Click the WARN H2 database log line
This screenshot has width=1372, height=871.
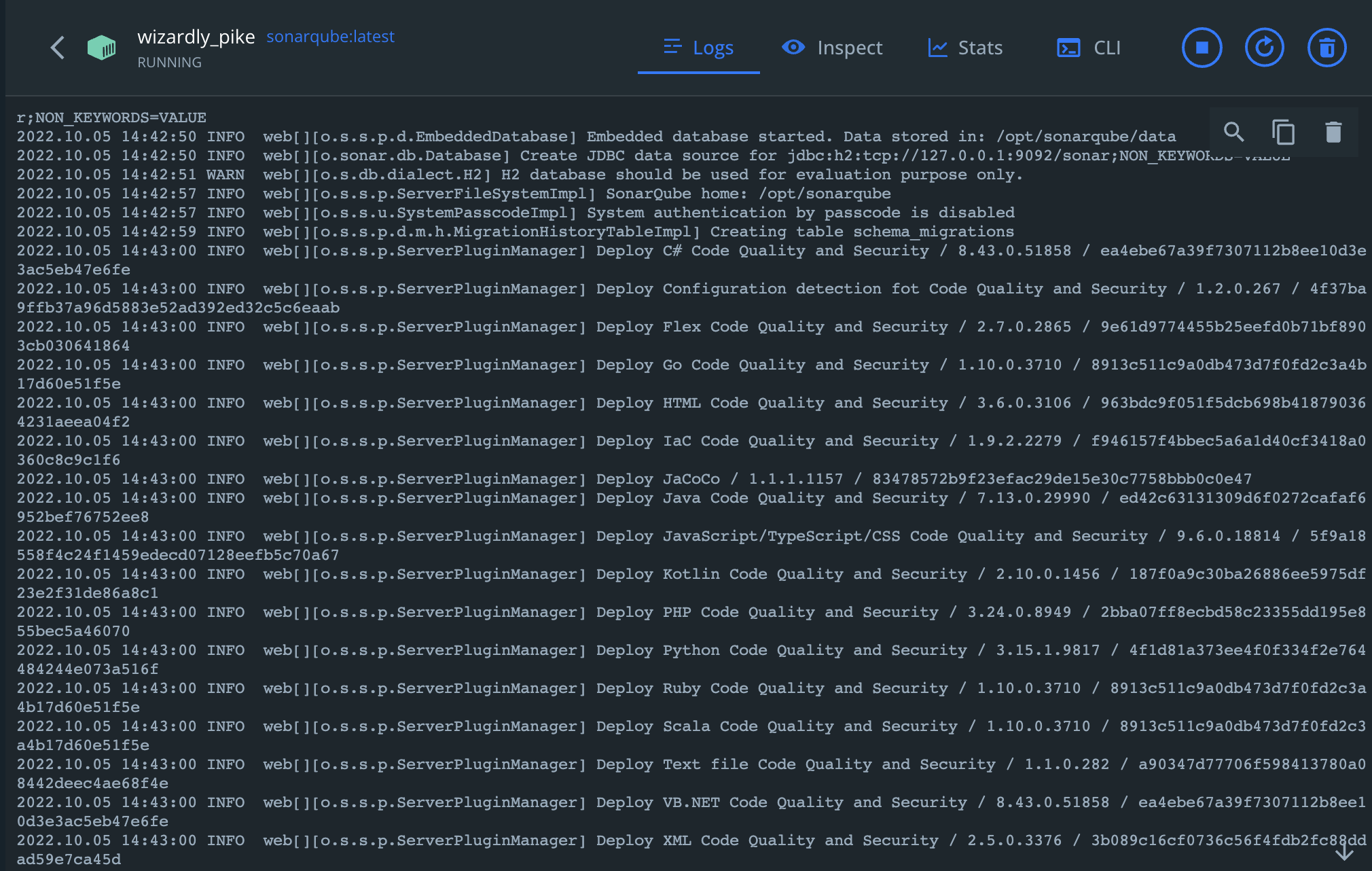[x=519, y=175]
